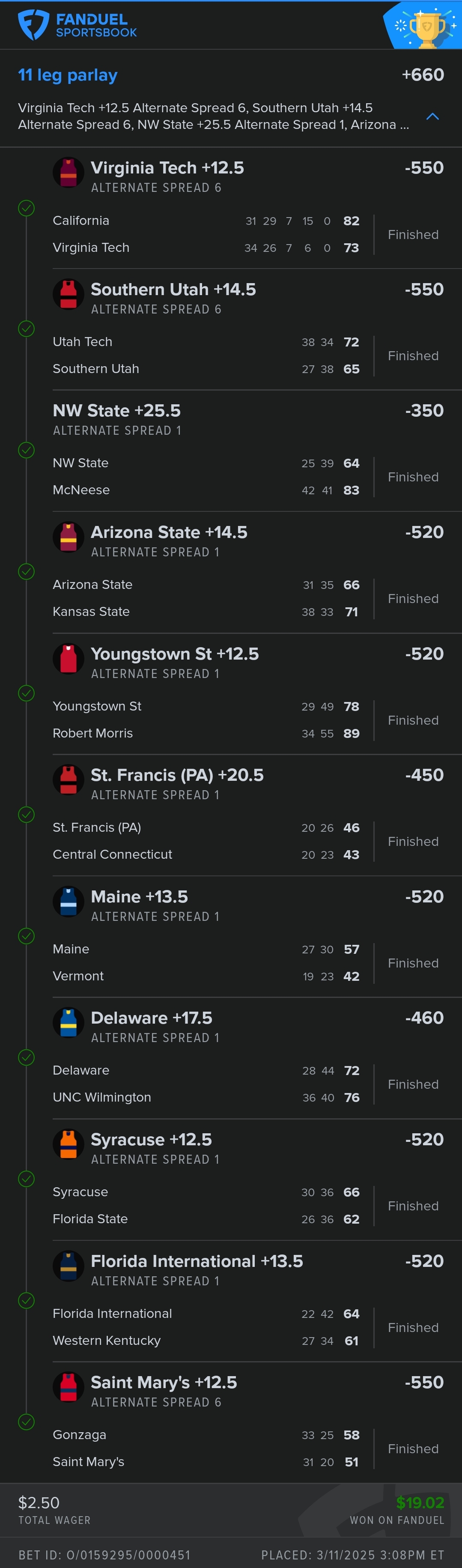
Task: Click the Delaware jersey icon
Action: [68, 1023]
